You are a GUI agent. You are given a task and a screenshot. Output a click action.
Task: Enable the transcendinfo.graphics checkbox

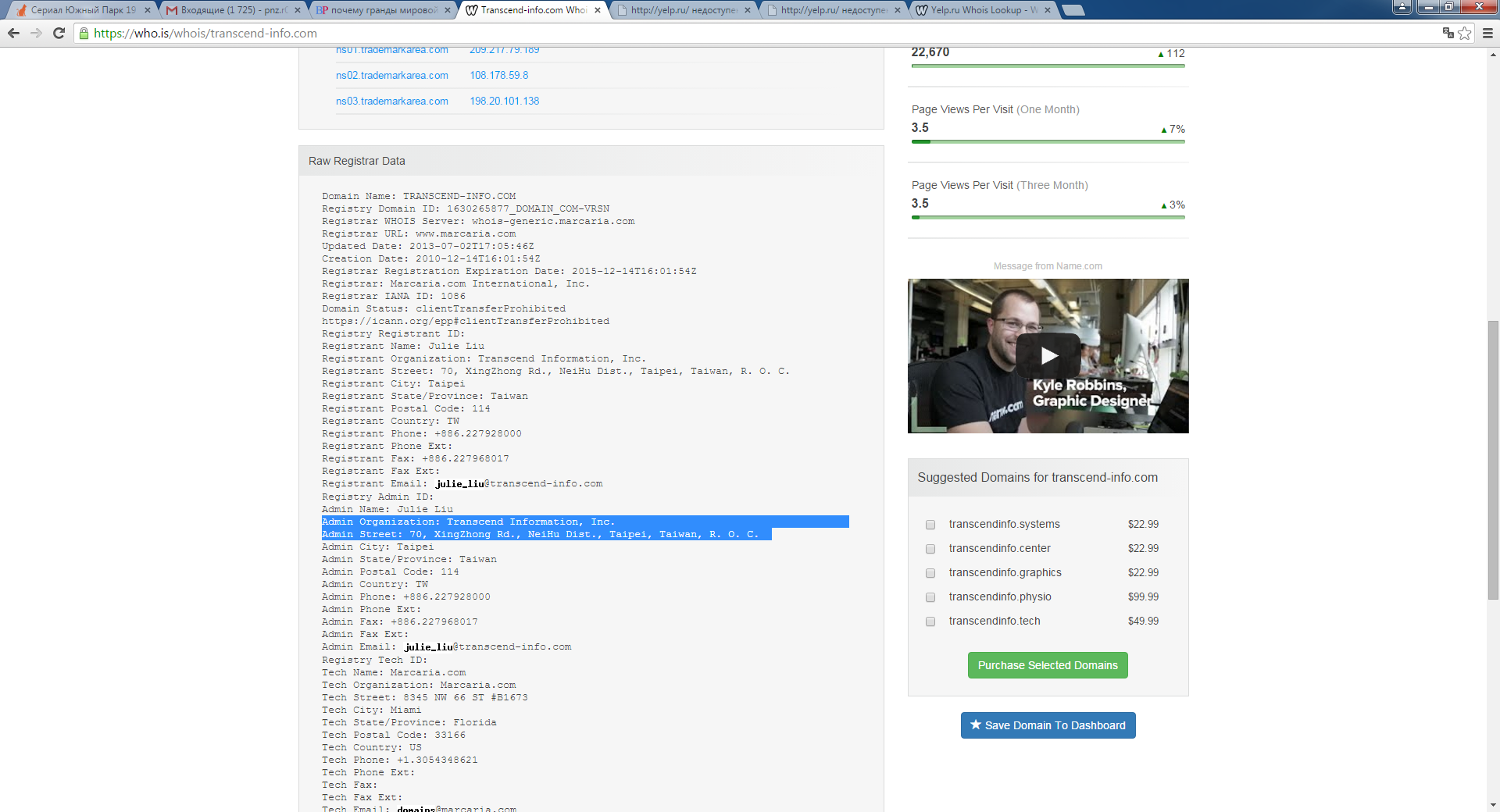(930, 573)
